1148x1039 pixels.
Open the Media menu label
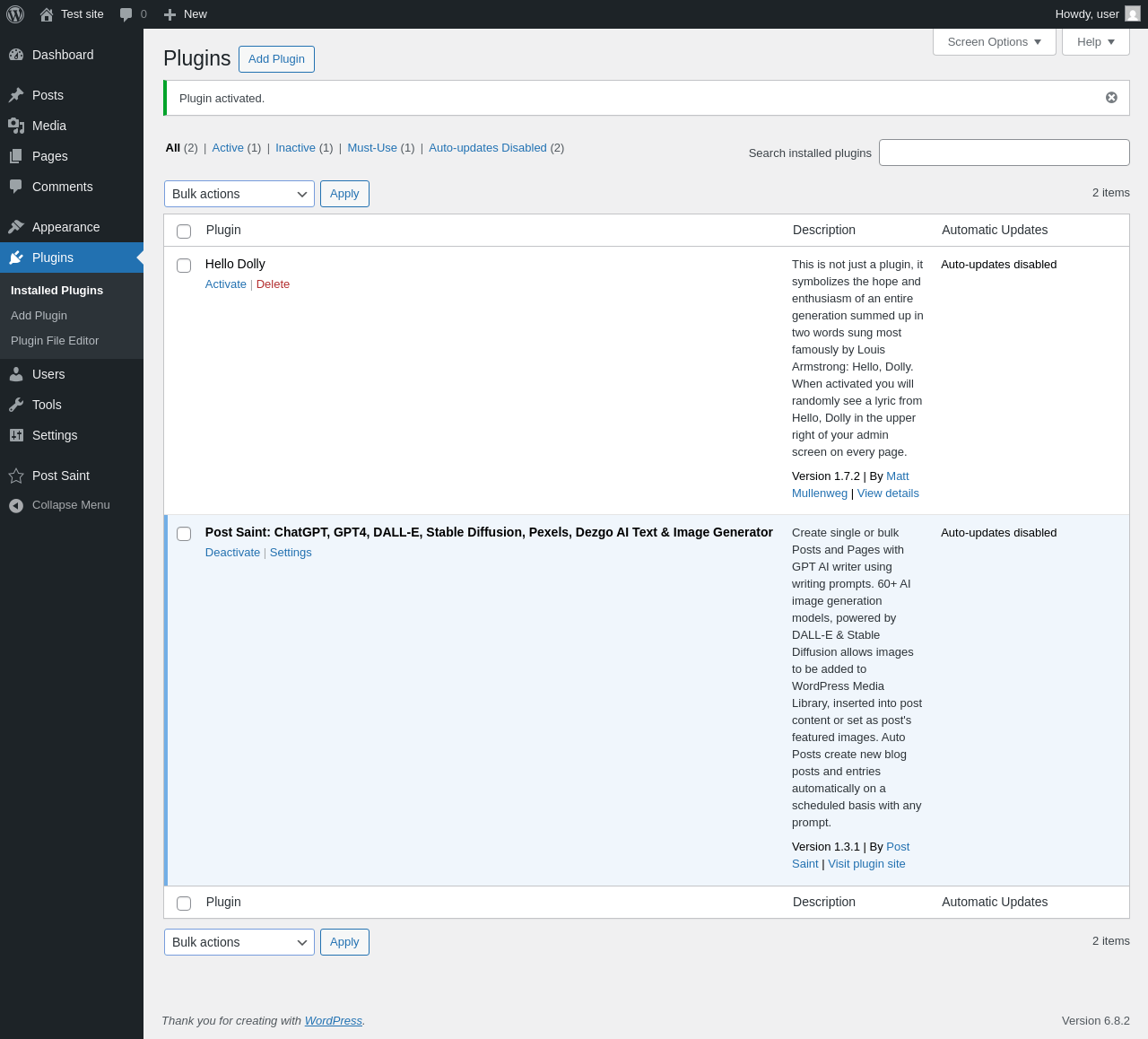49,126
